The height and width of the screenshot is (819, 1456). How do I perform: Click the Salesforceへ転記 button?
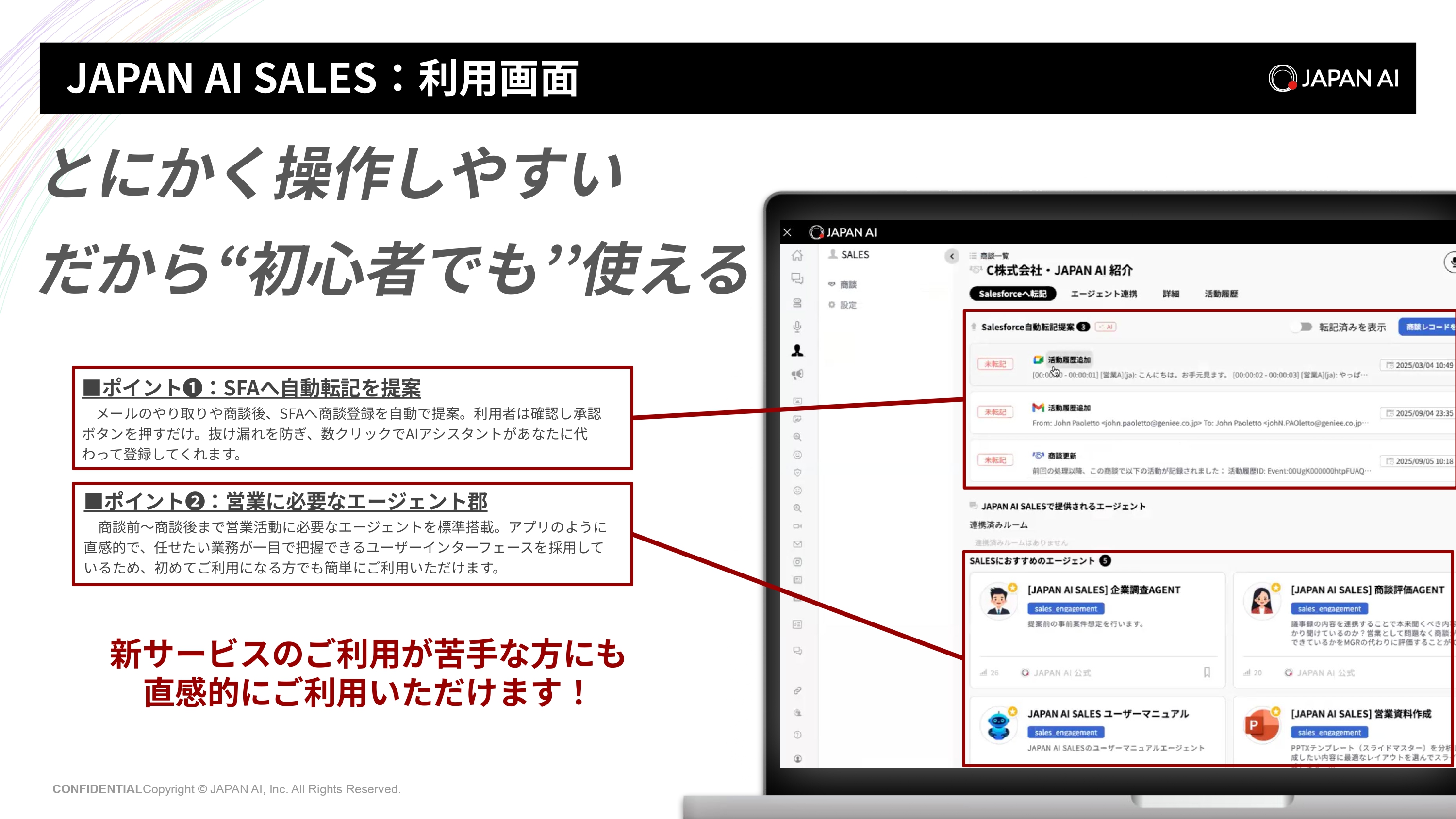[1012, 294]
